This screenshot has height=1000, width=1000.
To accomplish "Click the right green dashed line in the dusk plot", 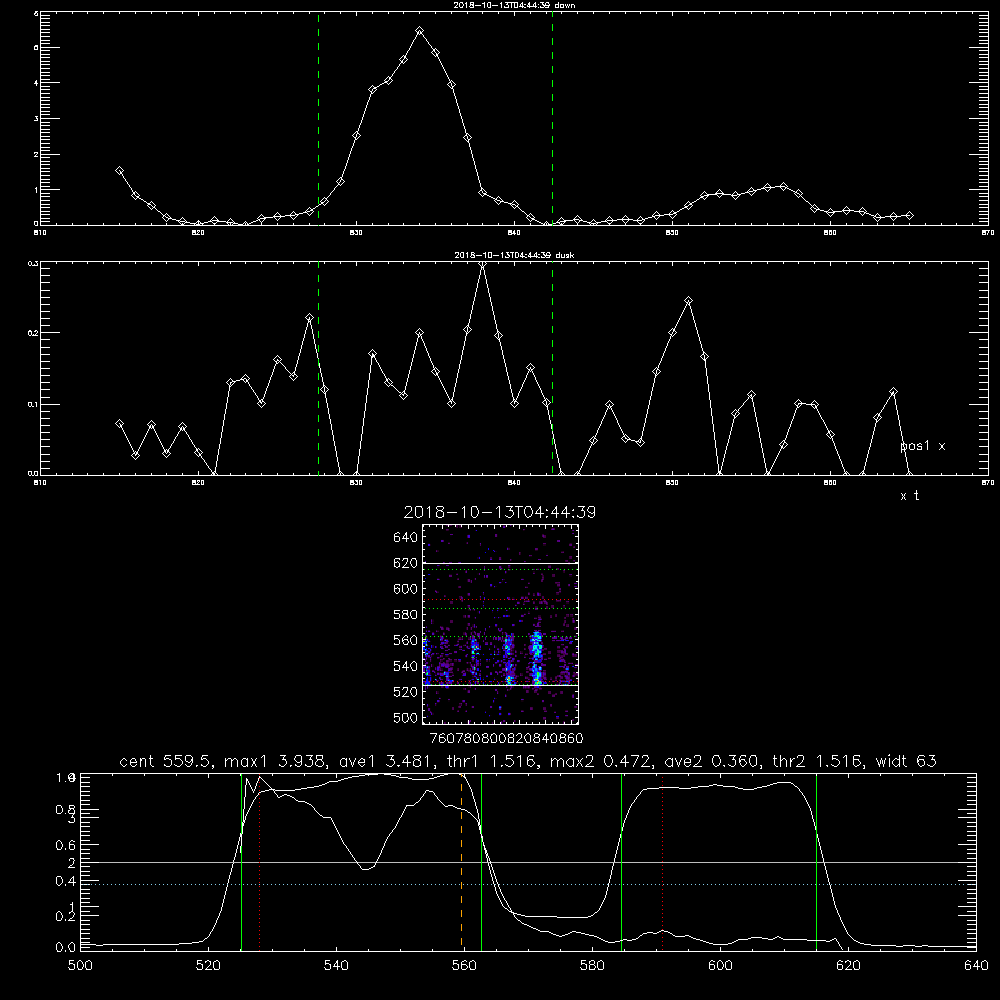I will point(552,368).
